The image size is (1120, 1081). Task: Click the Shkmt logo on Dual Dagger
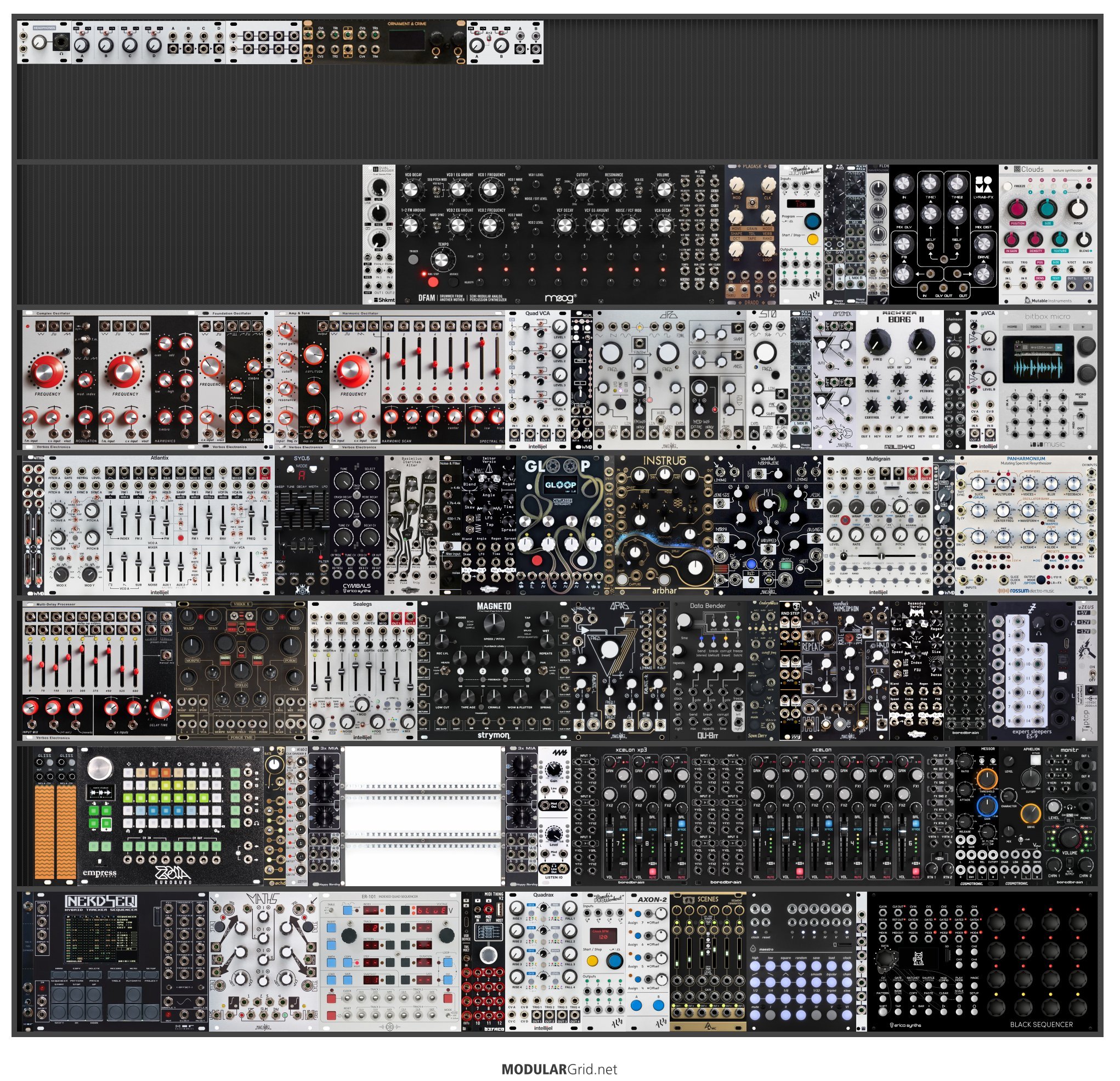click(x=384, y=300)
